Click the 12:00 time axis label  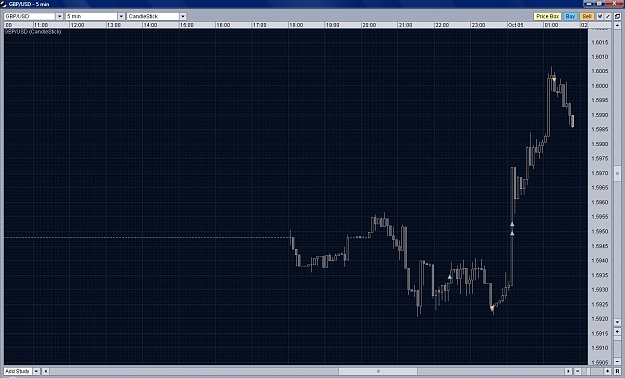pyautogui.click(x=77, y=25)
